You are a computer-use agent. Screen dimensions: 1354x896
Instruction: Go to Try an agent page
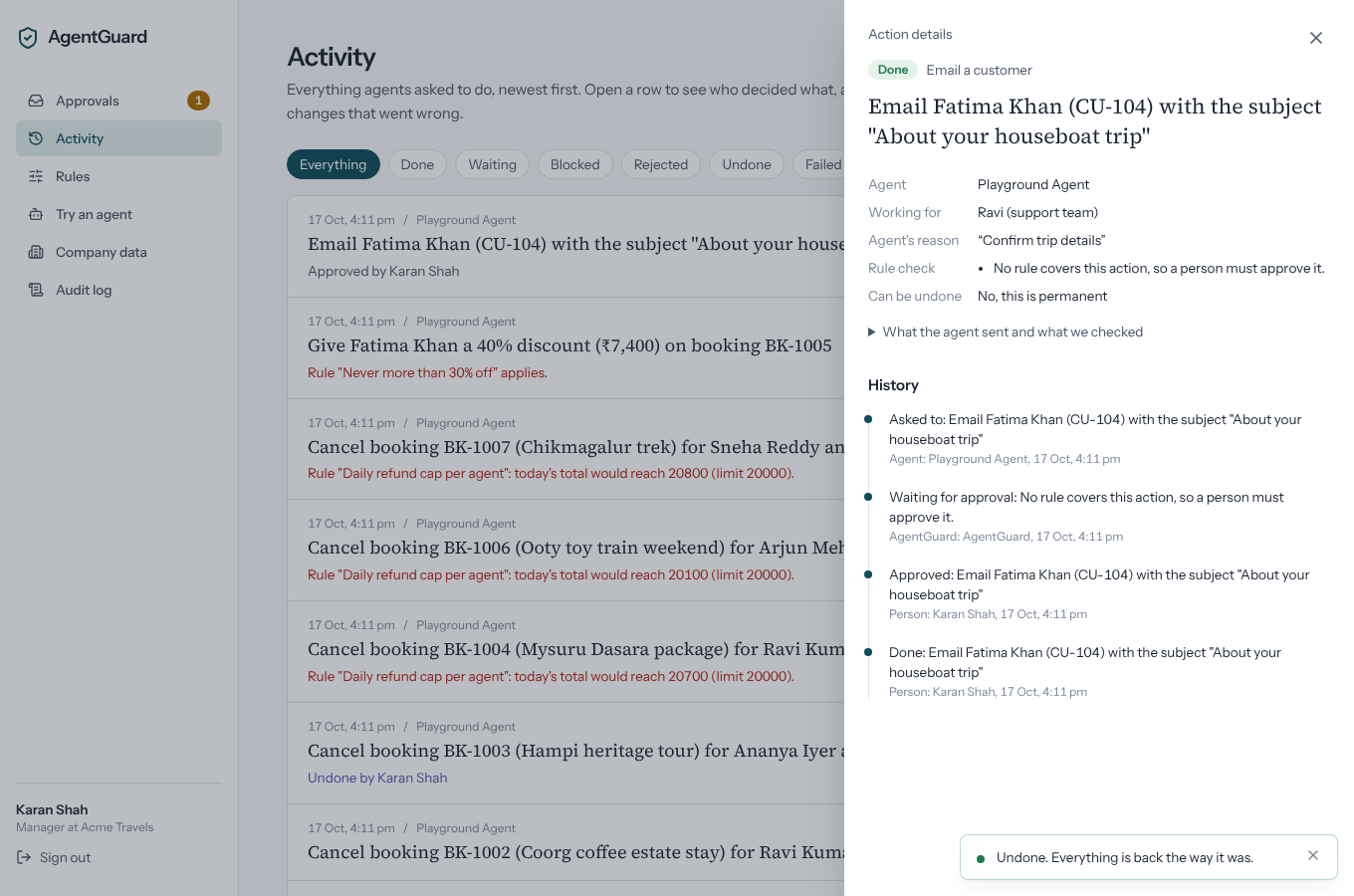(x=118, y=214)
